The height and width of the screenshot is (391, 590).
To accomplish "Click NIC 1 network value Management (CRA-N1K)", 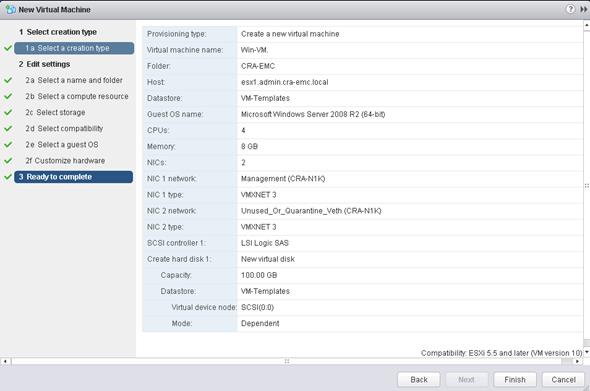I will (x=283, y=179).
